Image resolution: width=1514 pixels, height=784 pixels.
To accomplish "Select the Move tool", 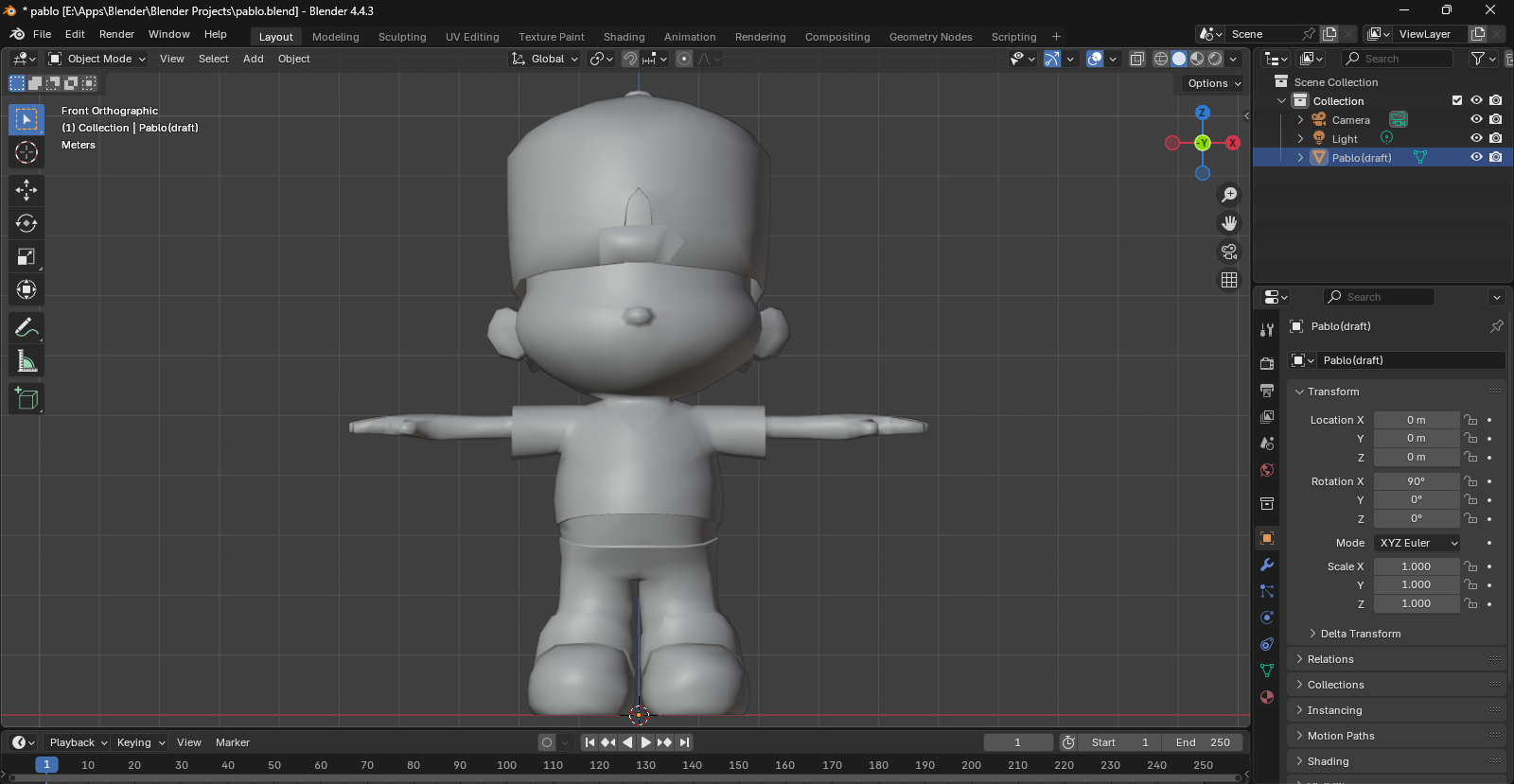I will 26,190.
